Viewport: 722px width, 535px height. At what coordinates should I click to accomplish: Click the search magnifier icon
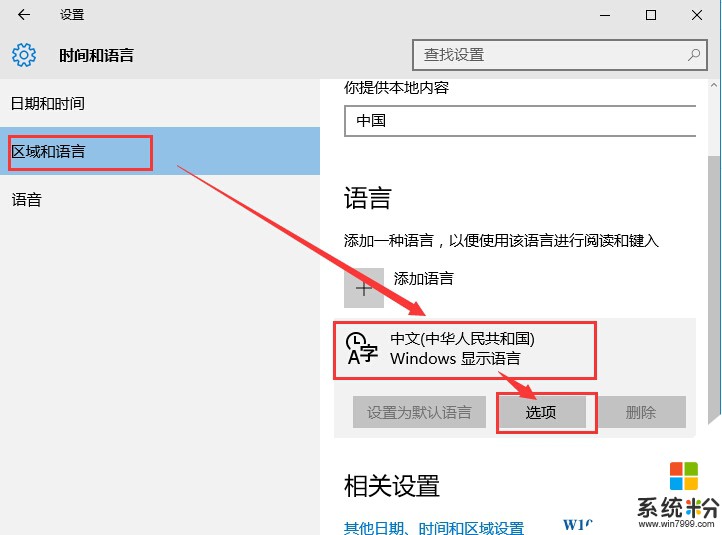pyautogui.click(x=693, y=55)
